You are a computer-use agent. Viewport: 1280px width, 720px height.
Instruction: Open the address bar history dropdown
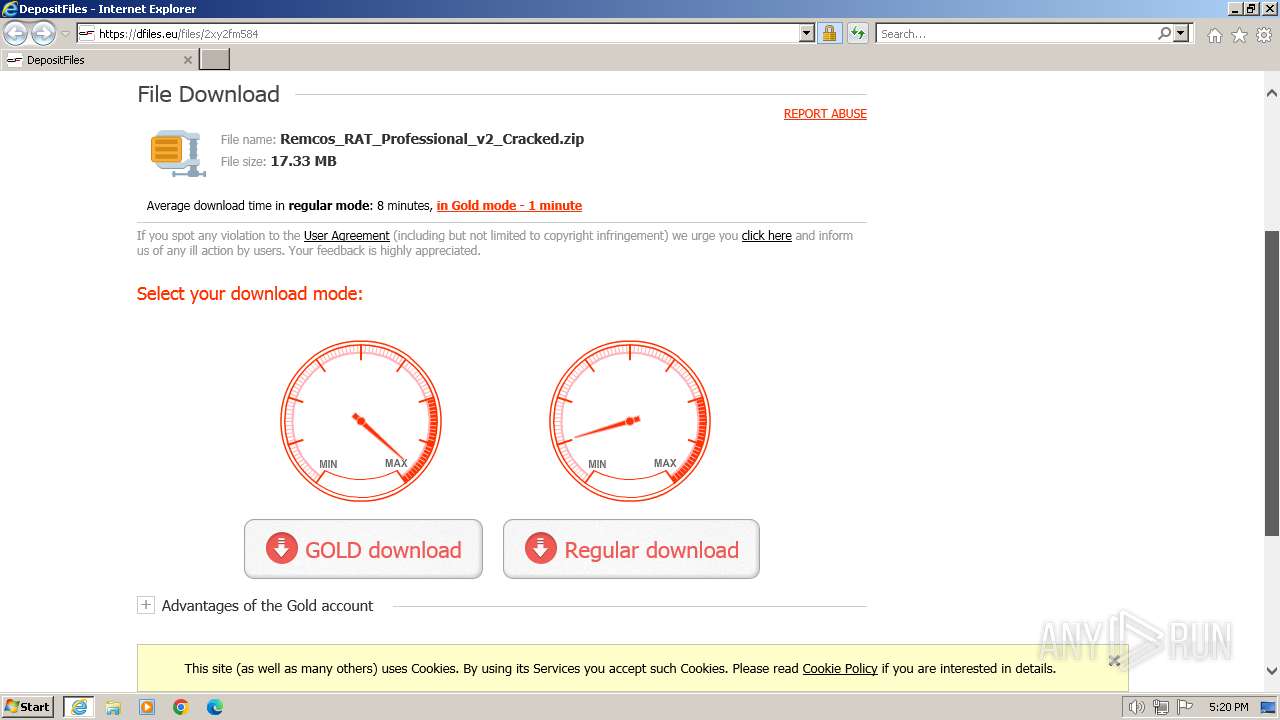coord(807,33)
